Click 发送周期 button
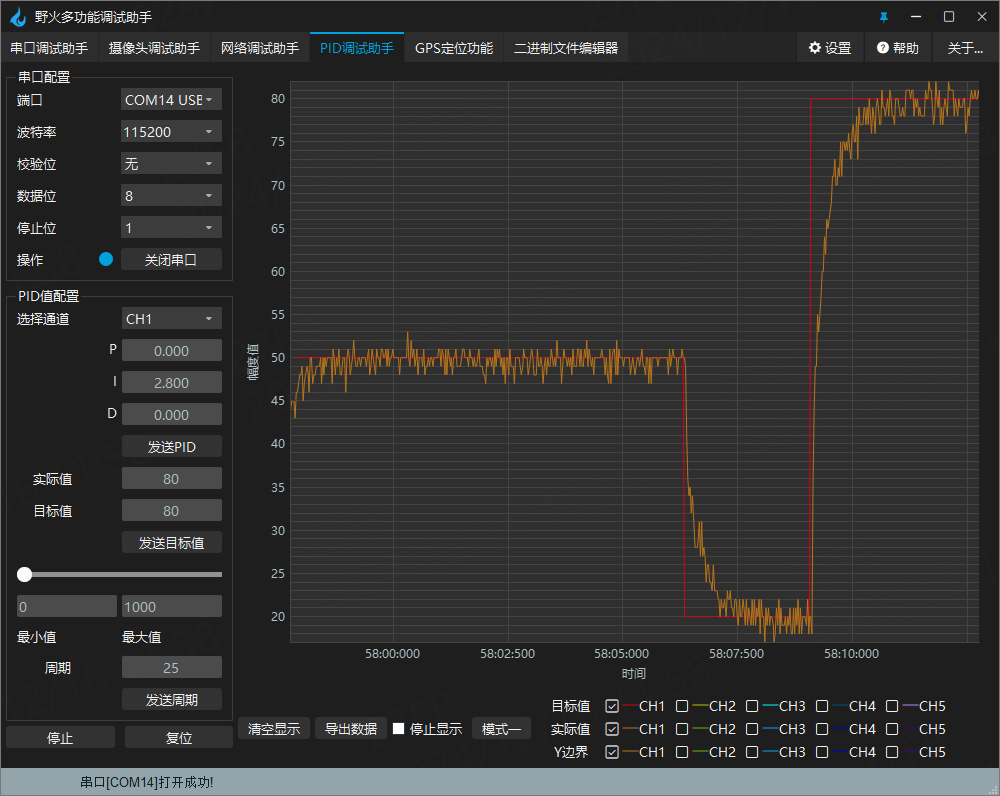The height and width of the screenshot is (796, 1000). click(x=172, y=699)
